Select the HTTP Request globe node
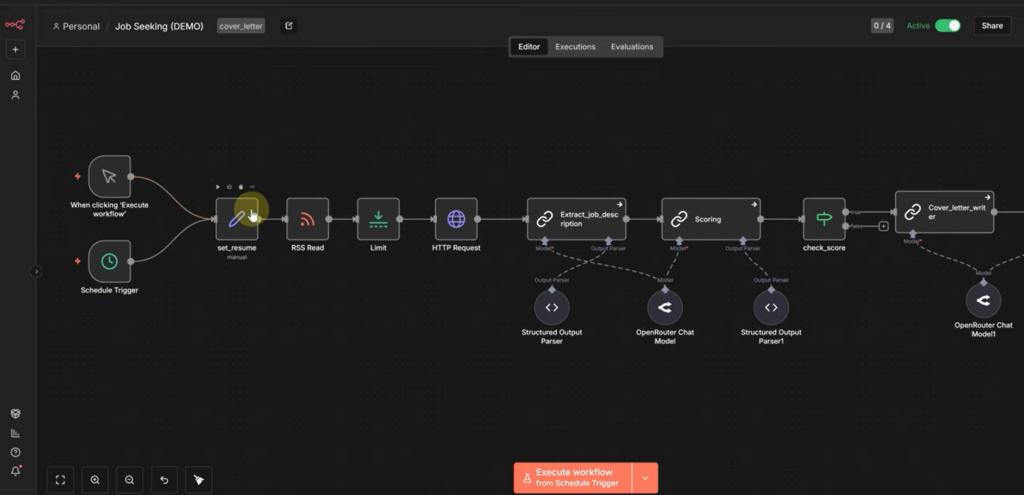This screenshot has height=495, width=1024. 456,218
